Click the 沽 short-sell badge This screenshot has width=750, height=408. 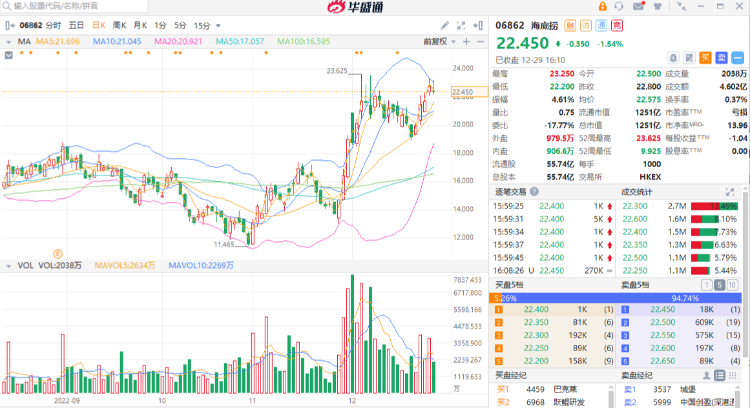[x=586, y=25]
